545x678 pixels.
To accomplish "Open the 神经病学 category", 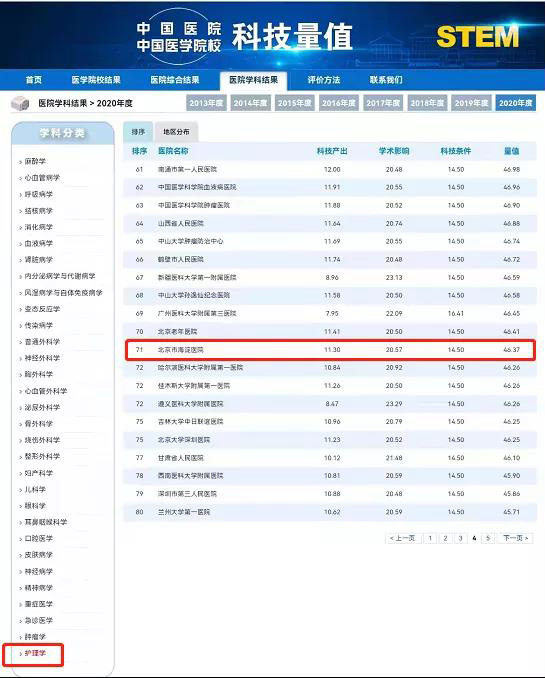I will [x=38, y=572].
